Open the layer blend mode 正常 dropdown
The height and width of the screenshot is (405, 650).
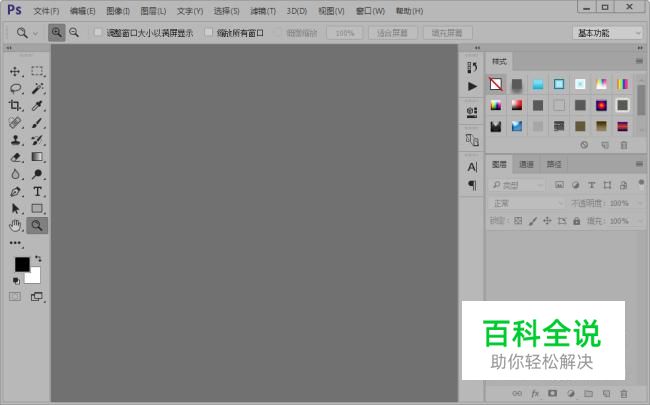coord(526,203)
